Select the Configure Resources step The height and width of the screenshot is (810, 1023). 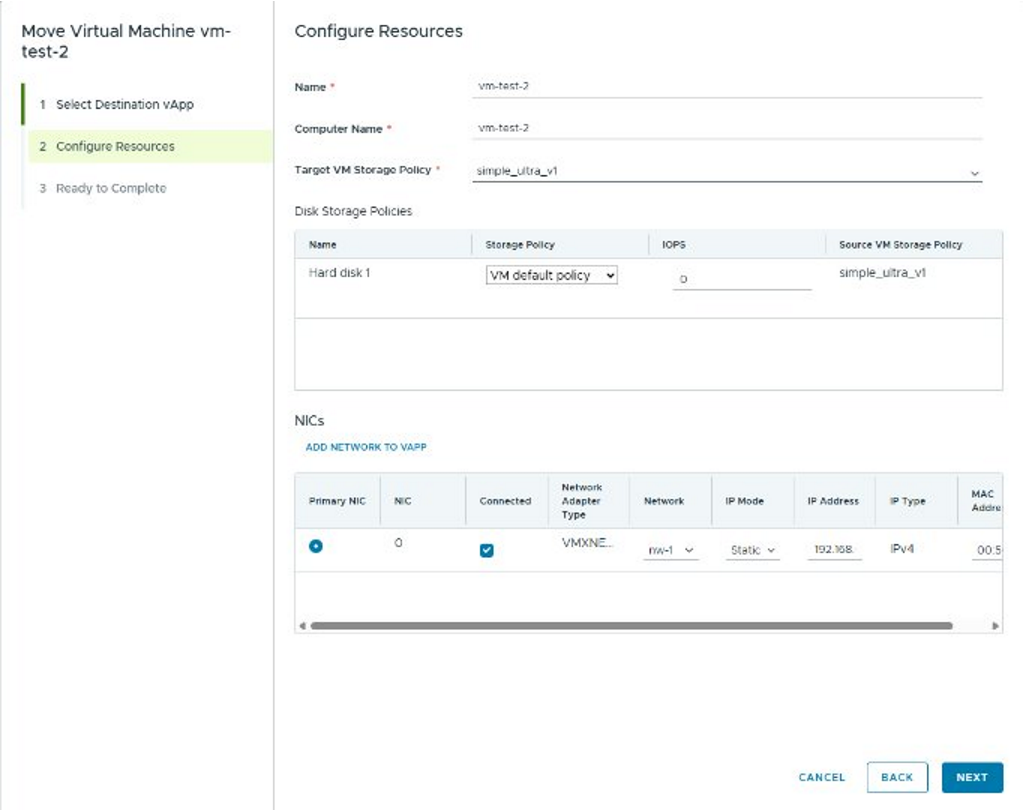pos(115,147)
